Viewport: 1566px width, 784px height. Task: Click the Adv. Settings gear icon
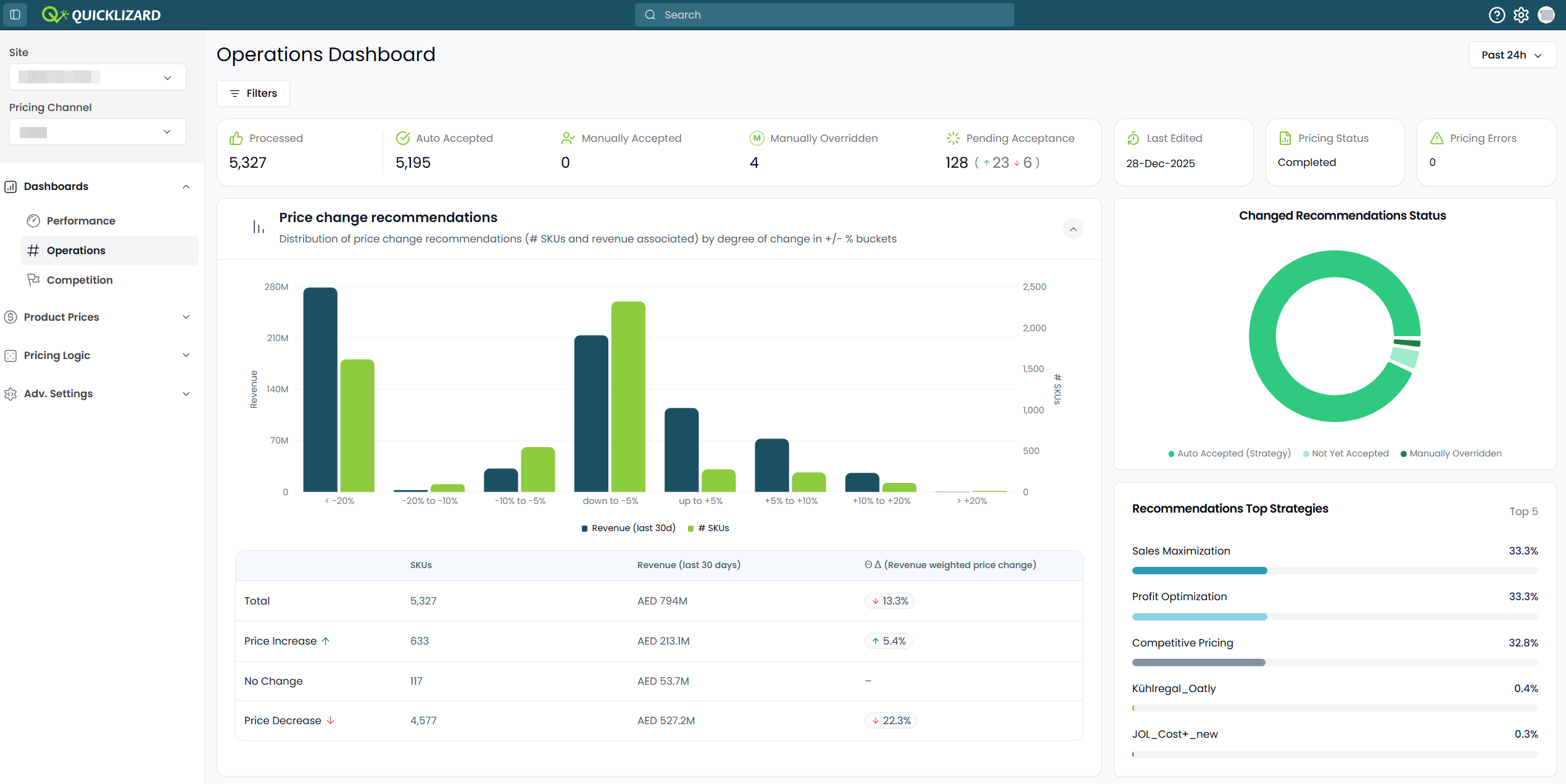pos(10,394)
